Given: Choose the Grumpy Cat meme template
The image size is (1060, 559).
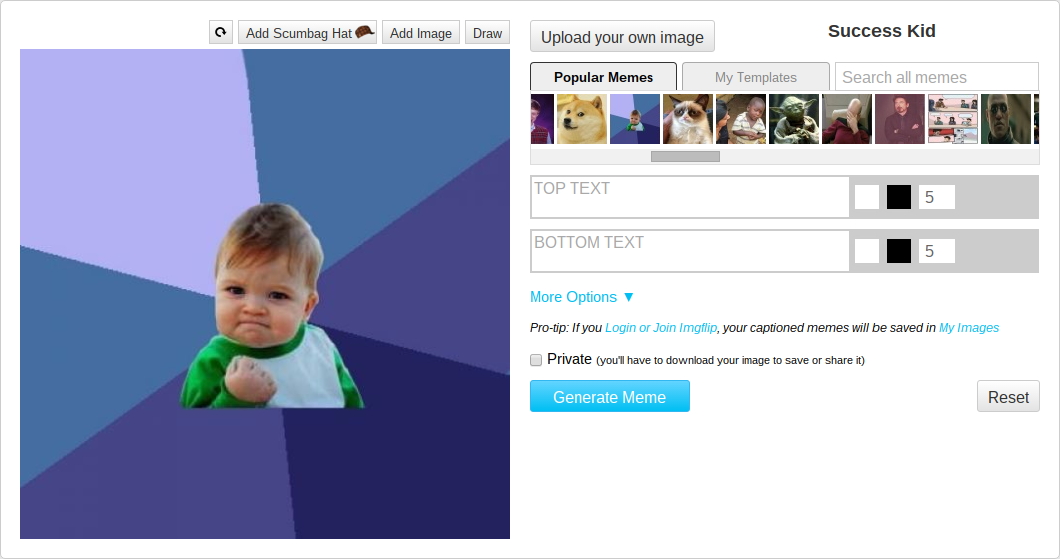Looking at the screenshot, I should pyautogui.click(x=688, y=119).
